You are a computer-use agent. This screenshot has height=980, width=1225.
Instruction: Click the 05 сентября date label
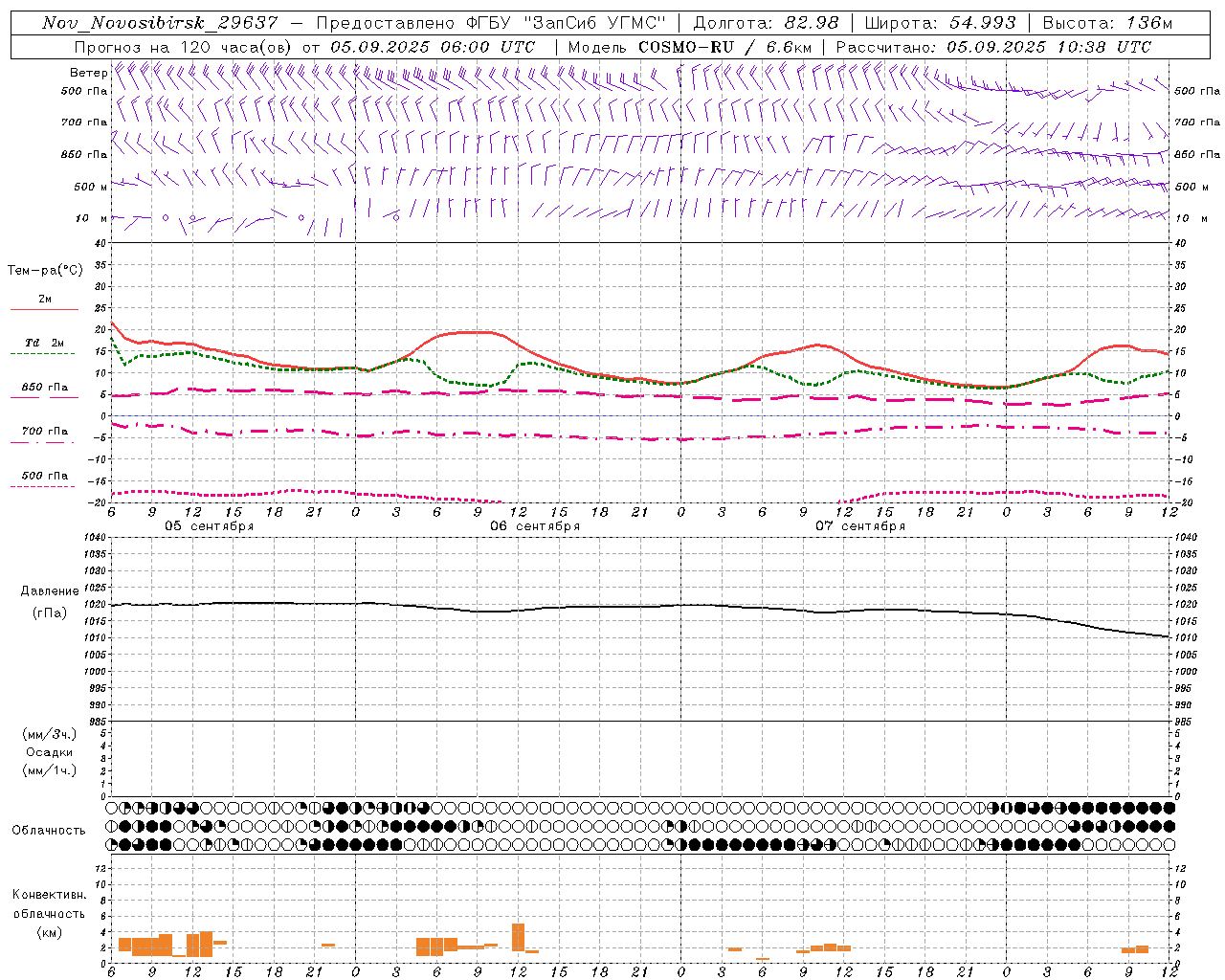click(x=209, y=526)
